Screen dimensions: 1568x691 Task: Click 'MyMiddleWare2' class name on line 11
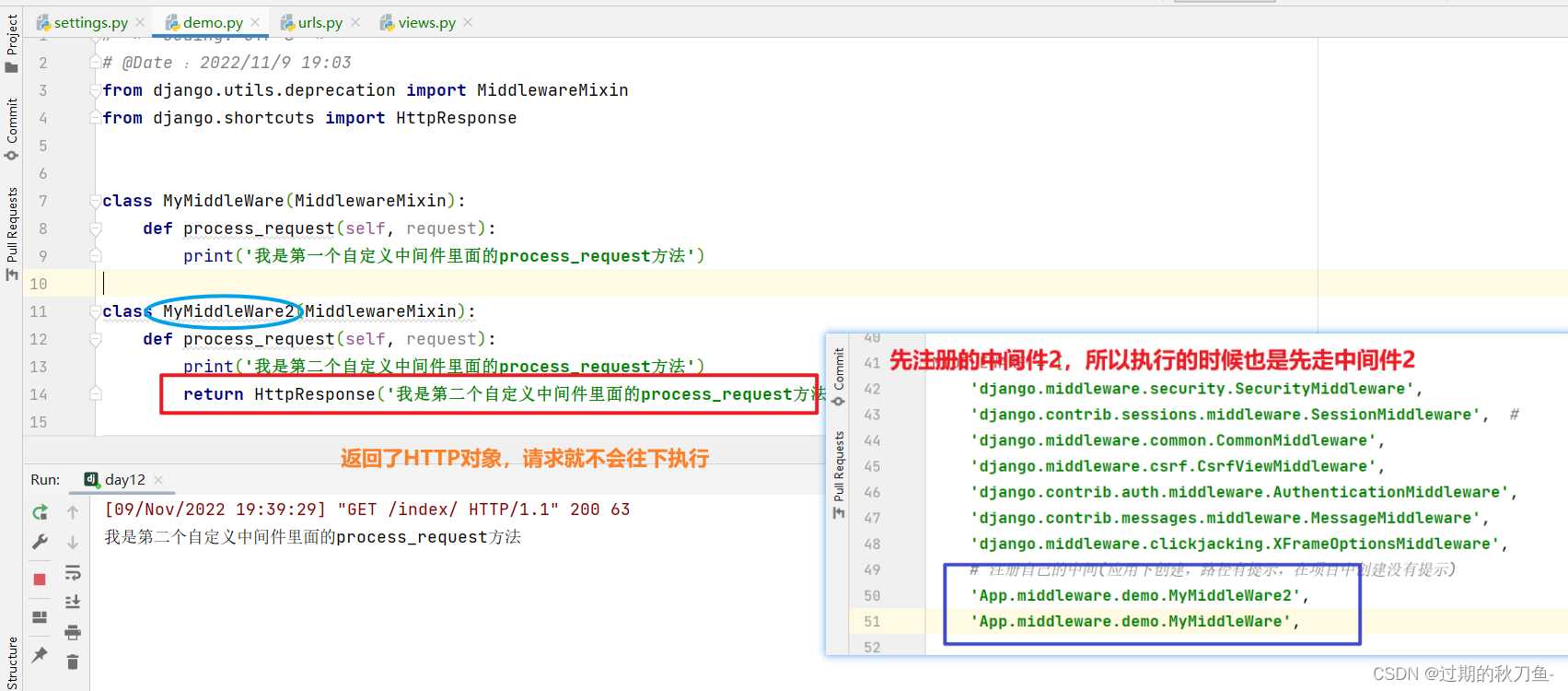tap(228, 311)
